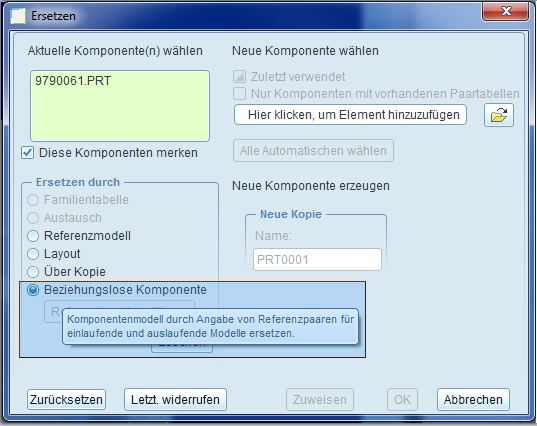Click 'Letzt. widerrufen' button
The height and width of the screenshot is (426, 537).
coord(175,399)
